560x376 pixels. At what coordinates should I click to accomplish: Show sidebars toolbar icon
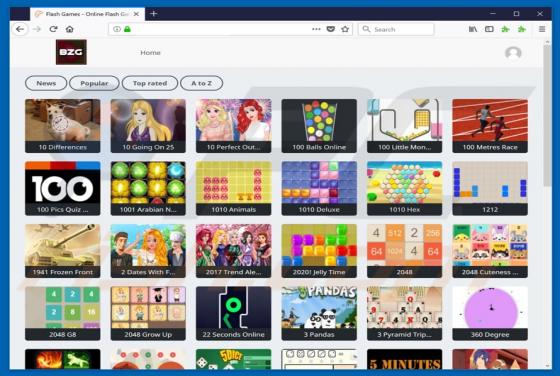click(x=489, y=29)
